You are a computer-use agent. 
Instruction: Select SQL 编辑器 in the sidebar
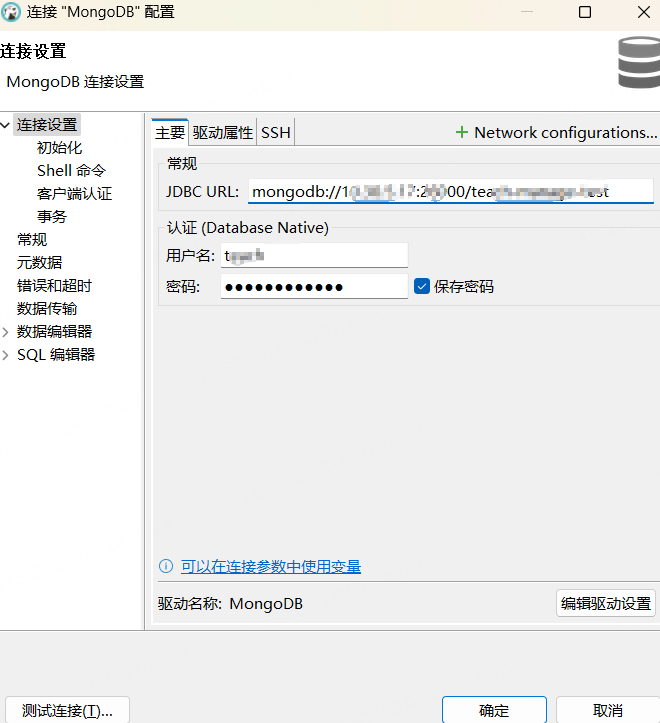coord(56,355)
